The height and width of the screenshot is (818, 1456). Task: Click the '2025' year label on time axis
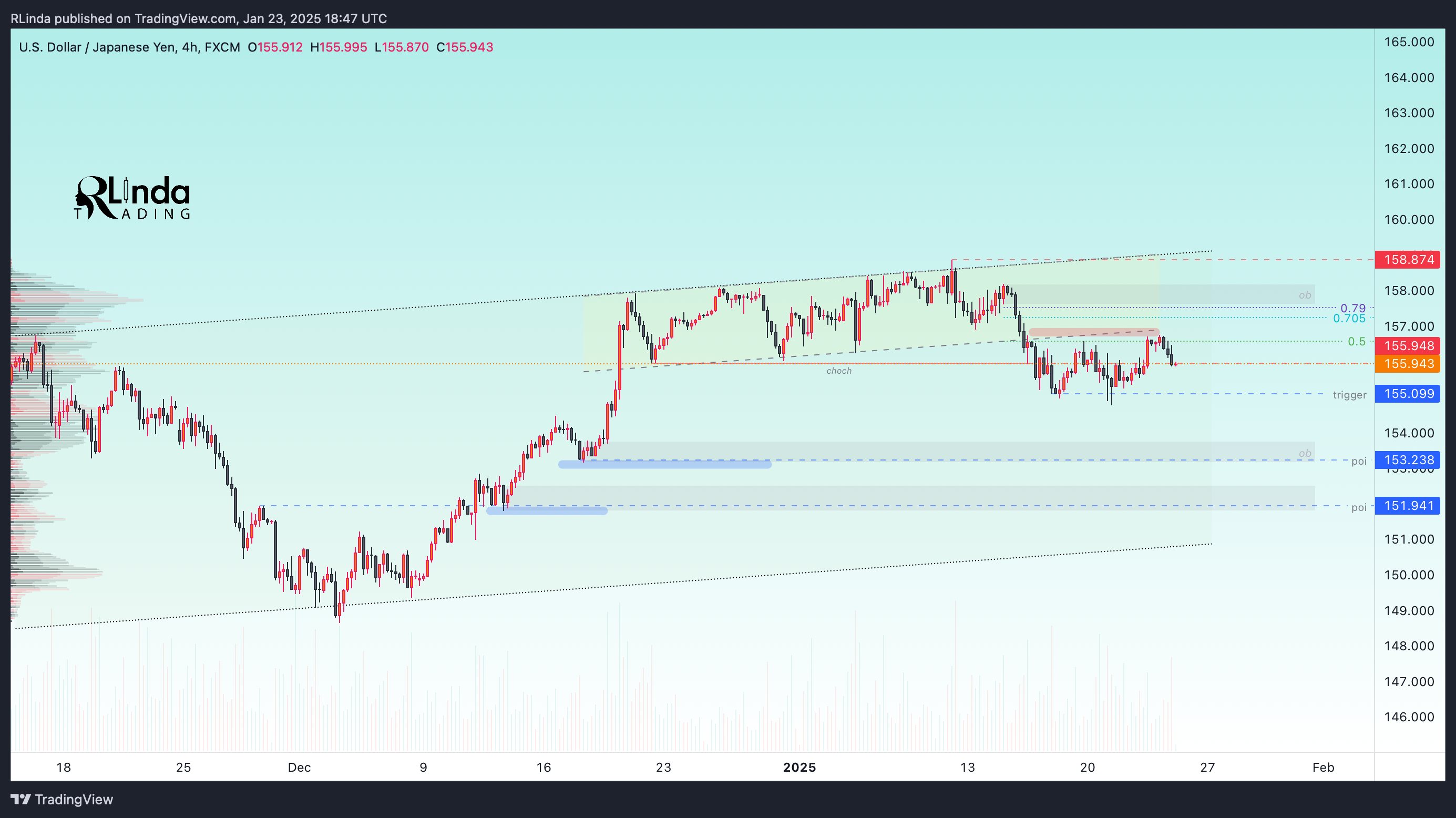(x=799, y=767)
